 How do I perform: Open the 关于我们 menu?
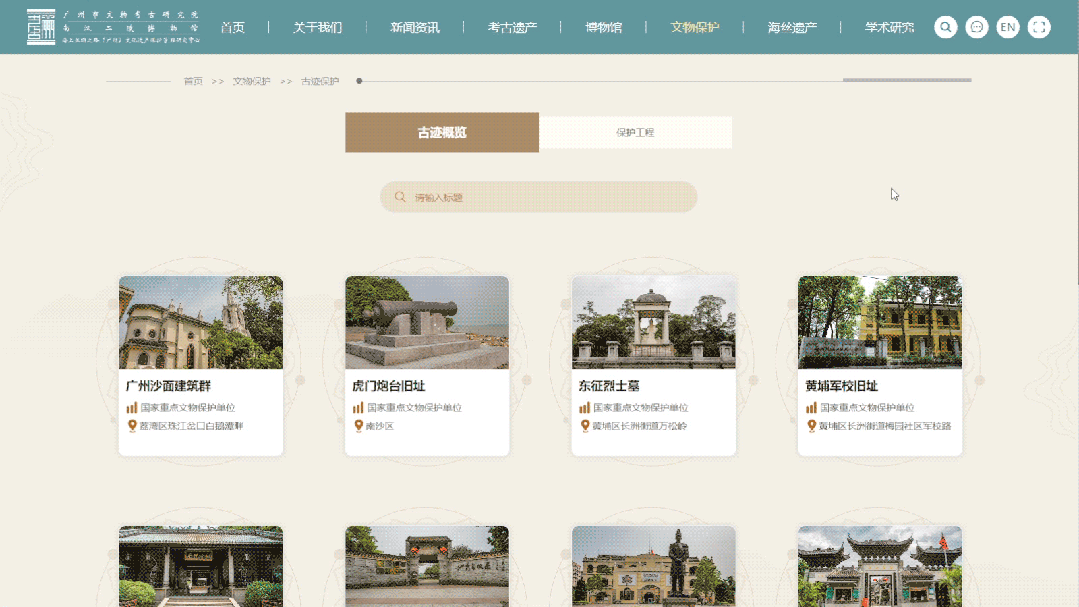pos(317,28)
